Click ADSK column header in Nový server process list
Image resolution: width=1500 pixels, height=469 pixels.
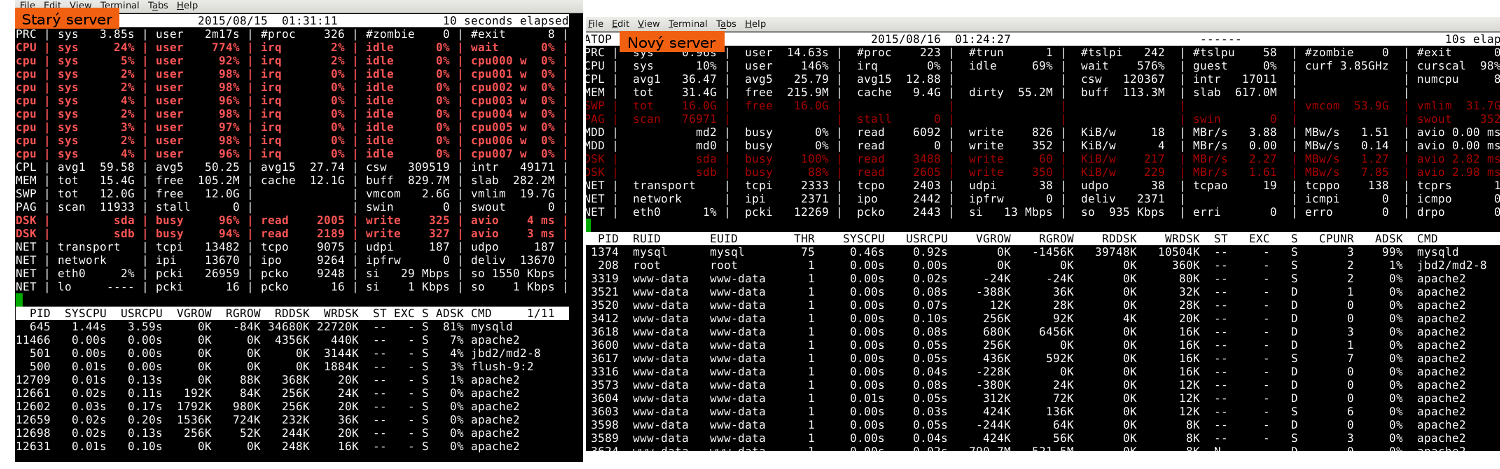(1390, 240)
